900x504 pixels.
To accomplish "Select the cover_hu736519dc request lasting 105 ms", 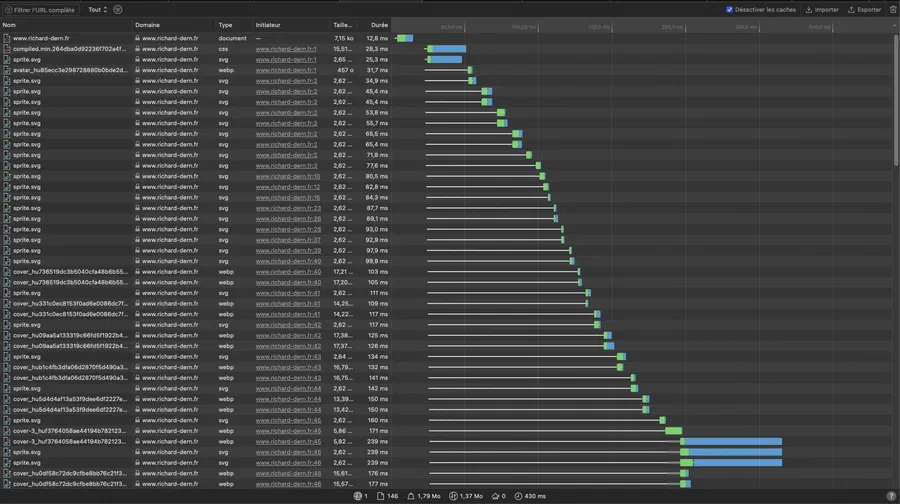I will click(70, 282).
